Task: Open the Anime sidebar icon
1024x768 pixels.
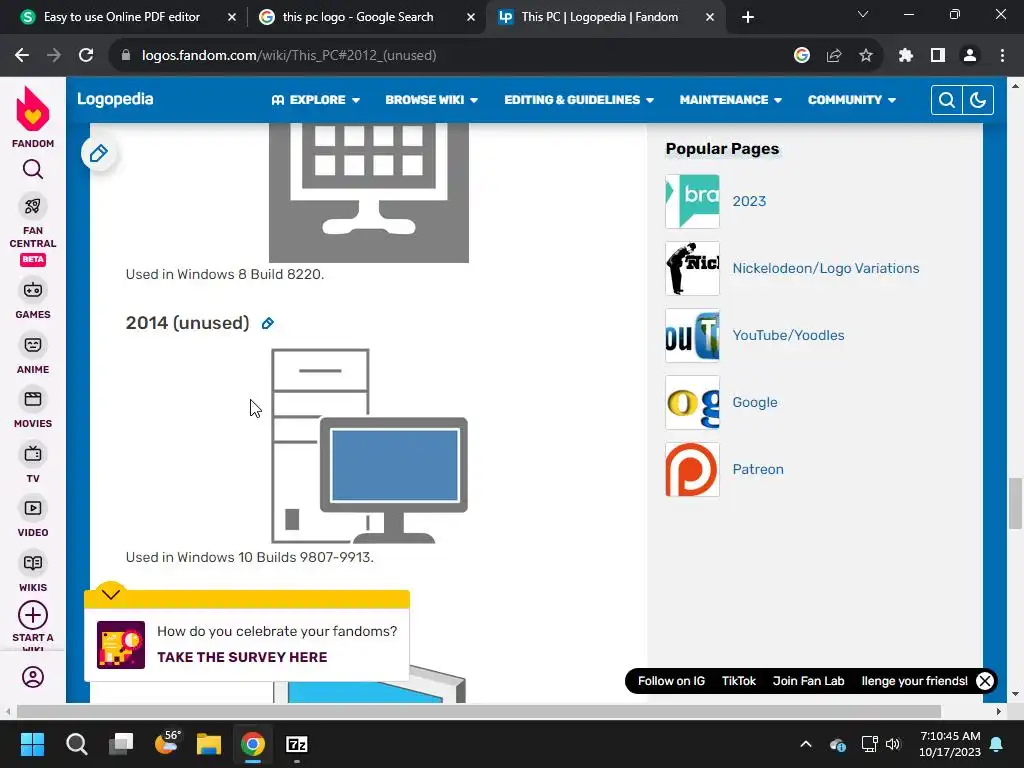Action: click(33, 345)
